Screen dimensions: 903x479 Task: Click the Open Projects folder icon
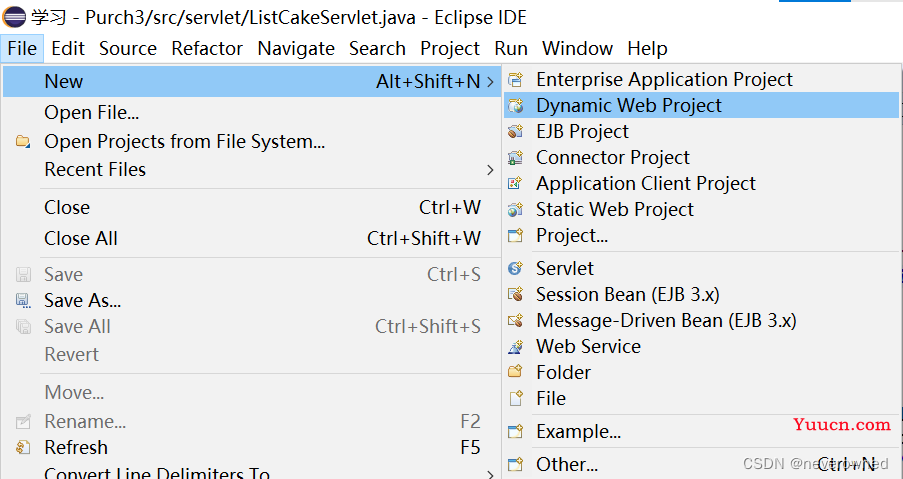tap(23, 141)
